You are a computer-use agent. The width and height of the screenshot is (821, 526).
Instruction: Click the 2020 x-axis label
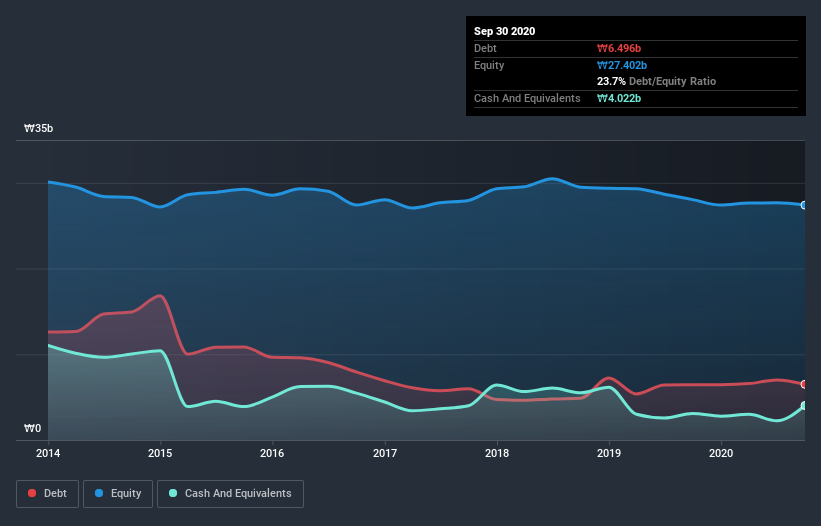(x=721, y=453)
